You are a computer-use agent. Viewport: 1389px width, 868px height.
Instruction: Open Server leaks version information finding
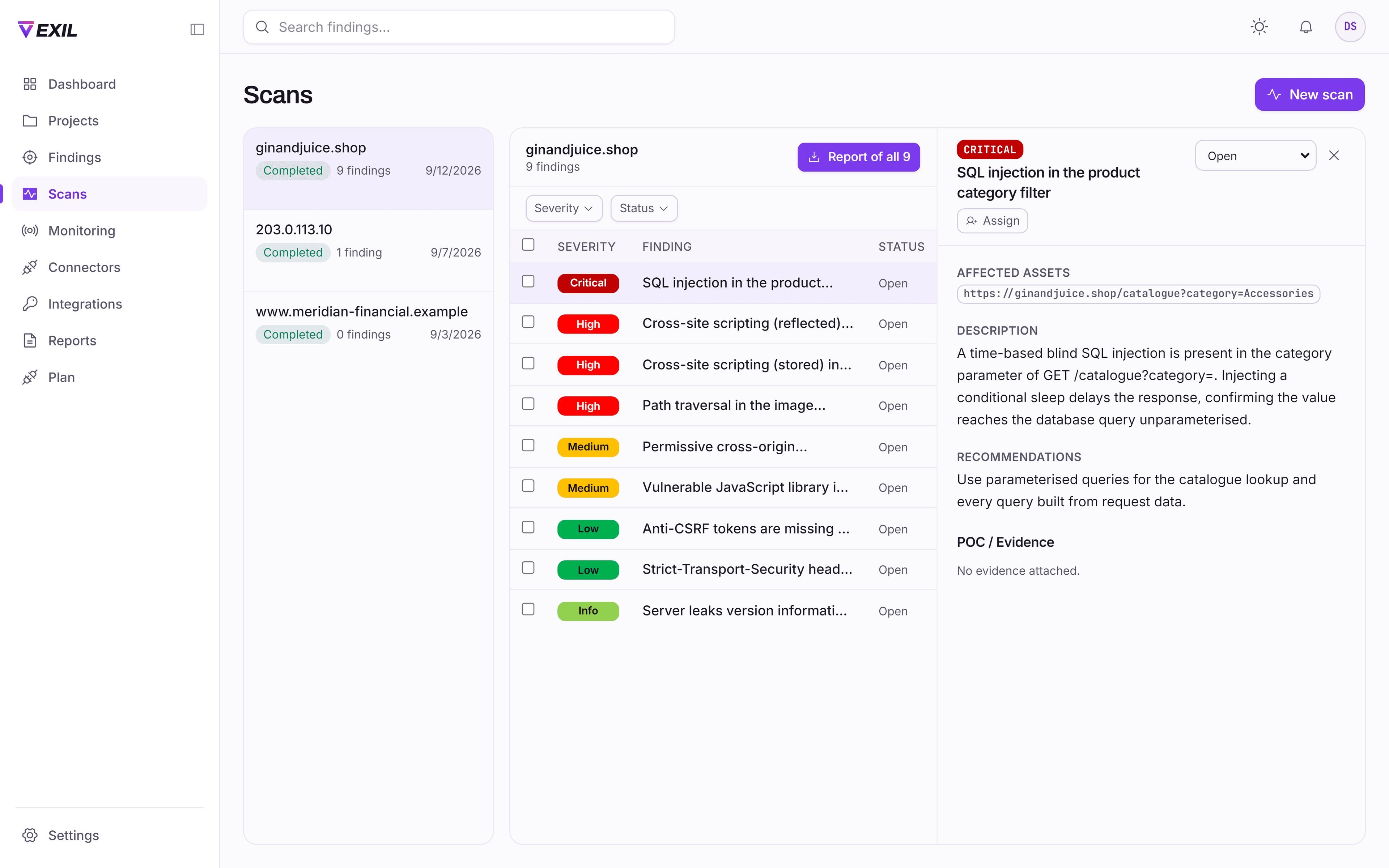pyautogui.click(x=723, y=611)
